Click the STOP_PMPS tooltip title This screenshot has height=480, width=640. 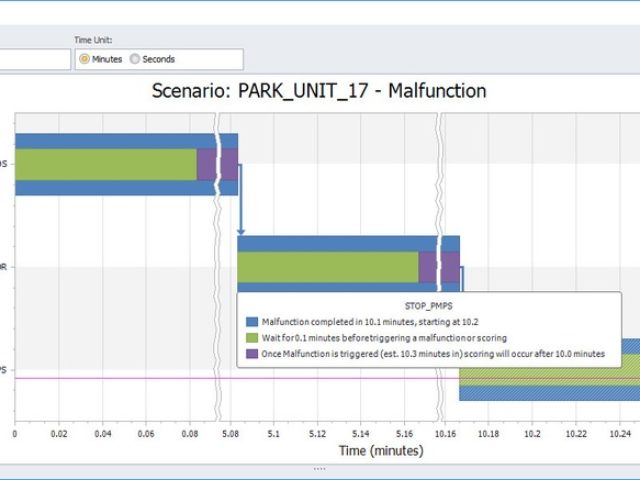[x=429, y=306]
